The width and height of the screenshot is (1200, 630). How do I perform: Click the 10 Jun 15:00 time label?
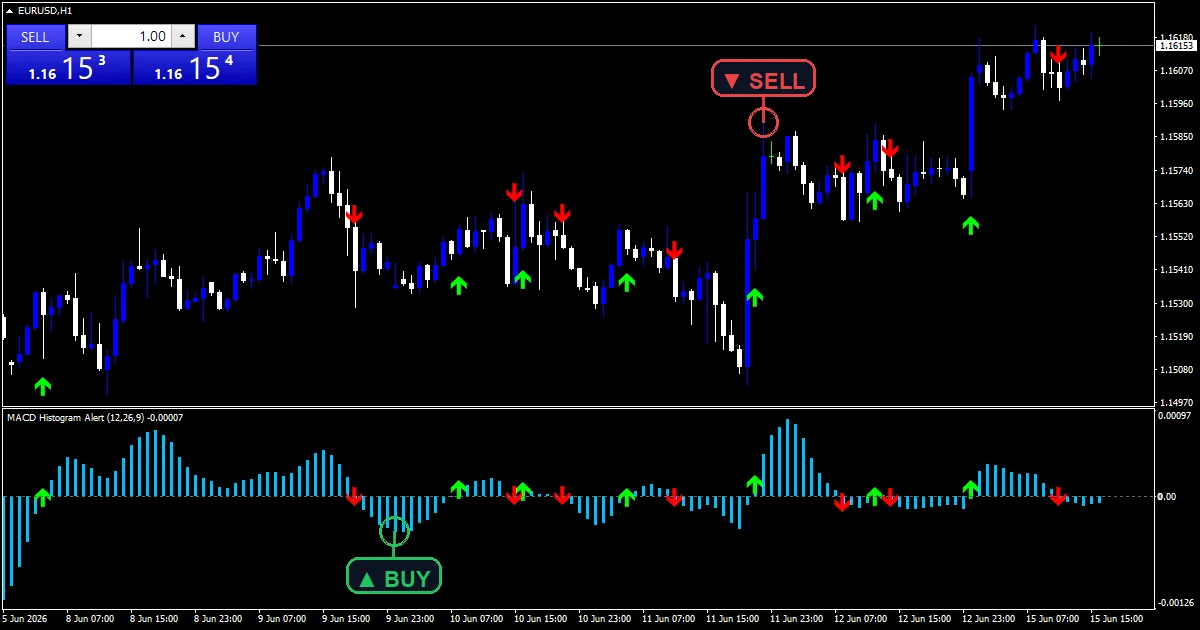click(539, 617)
